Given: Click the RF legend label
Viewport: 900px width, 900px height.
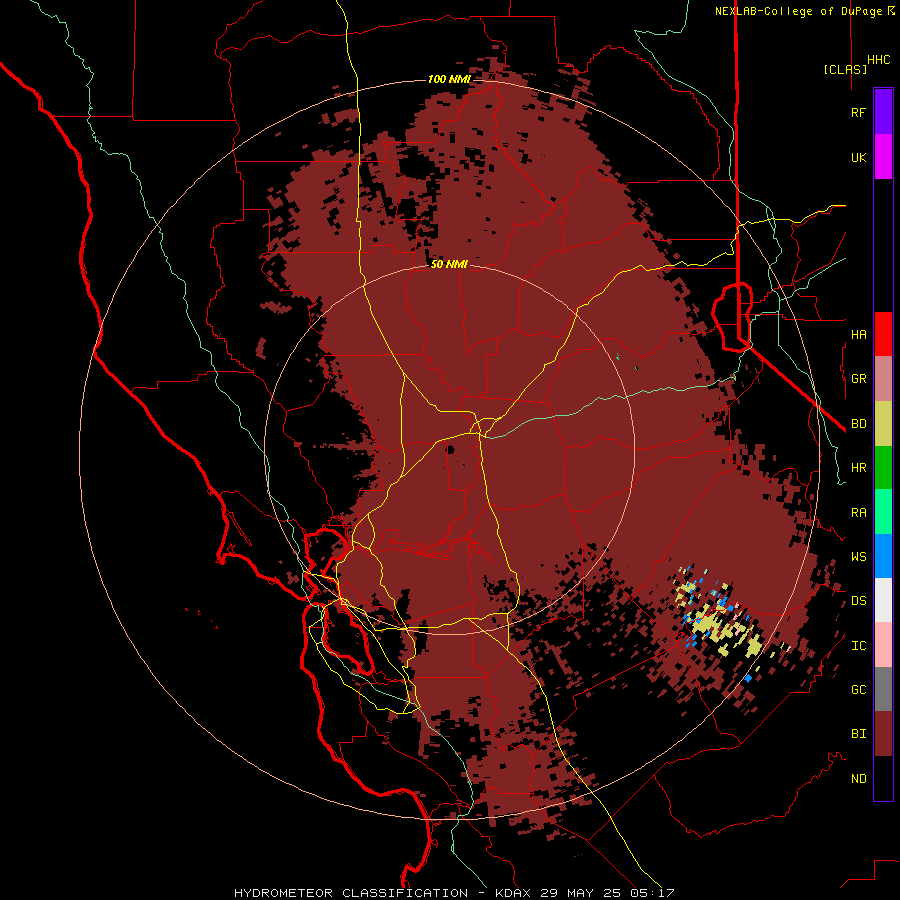Looking at the screenshot, I should click(x=858, y=112).
